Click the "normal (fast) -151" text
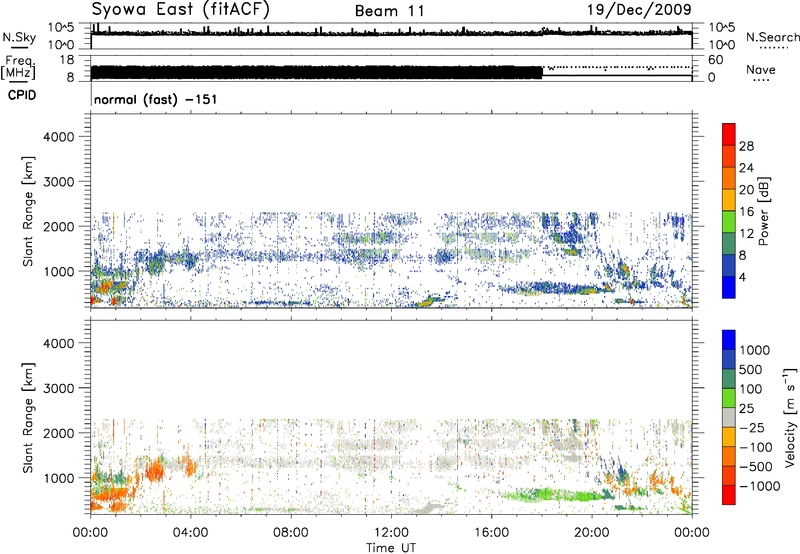Viewport: 800px width, 554px height. [156, 99]
